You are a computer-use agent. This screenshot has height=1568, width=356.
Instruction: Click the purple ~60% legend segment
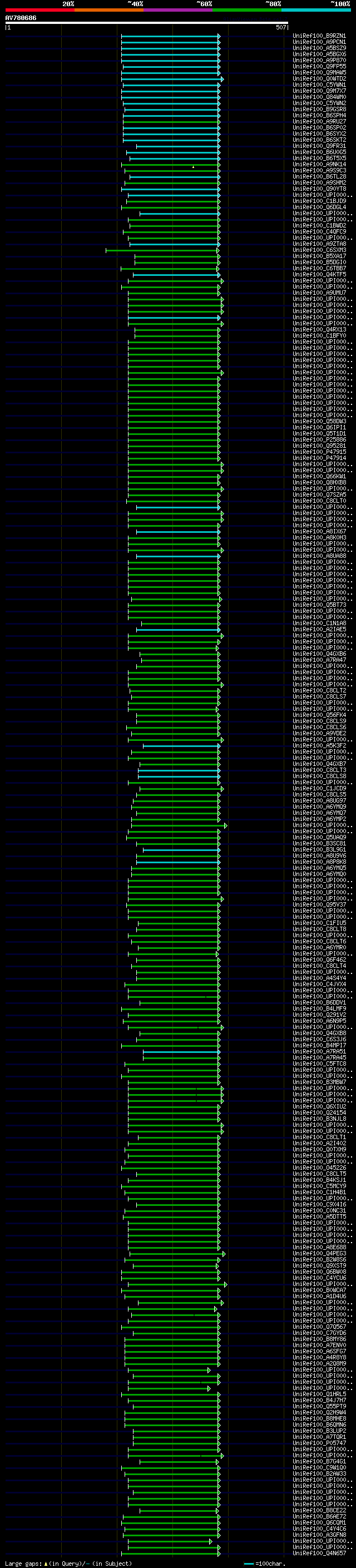179,10
